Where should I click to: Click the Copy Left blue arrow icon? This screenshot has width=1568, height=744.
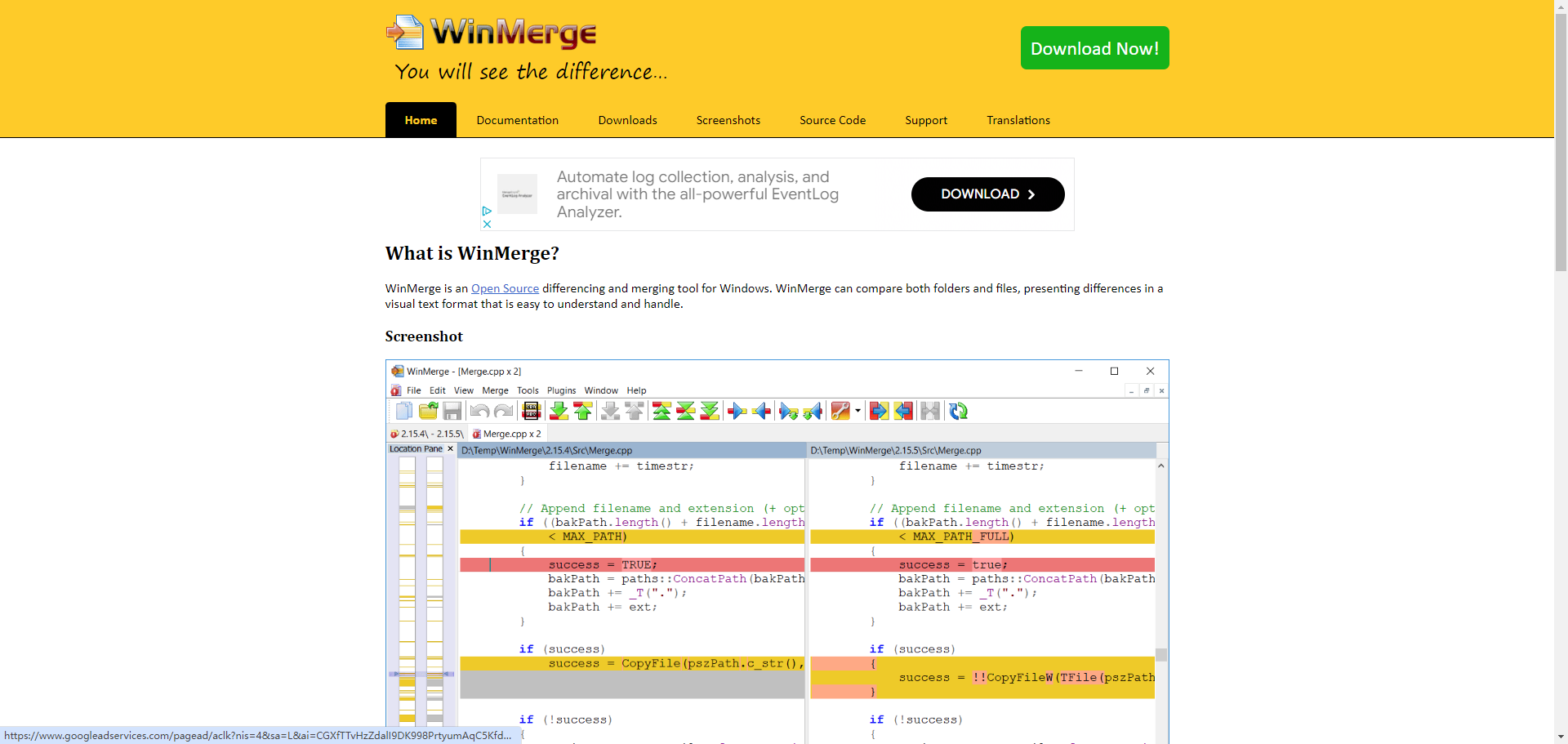coord(761,411)
